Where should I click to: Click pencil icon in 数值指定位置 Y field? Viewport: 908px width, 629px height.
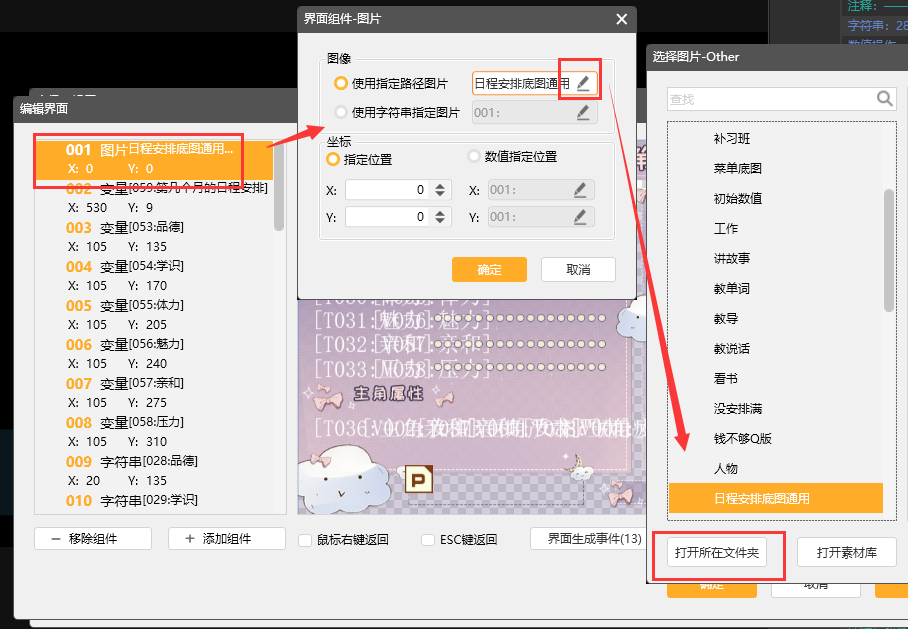pos(580,217)
